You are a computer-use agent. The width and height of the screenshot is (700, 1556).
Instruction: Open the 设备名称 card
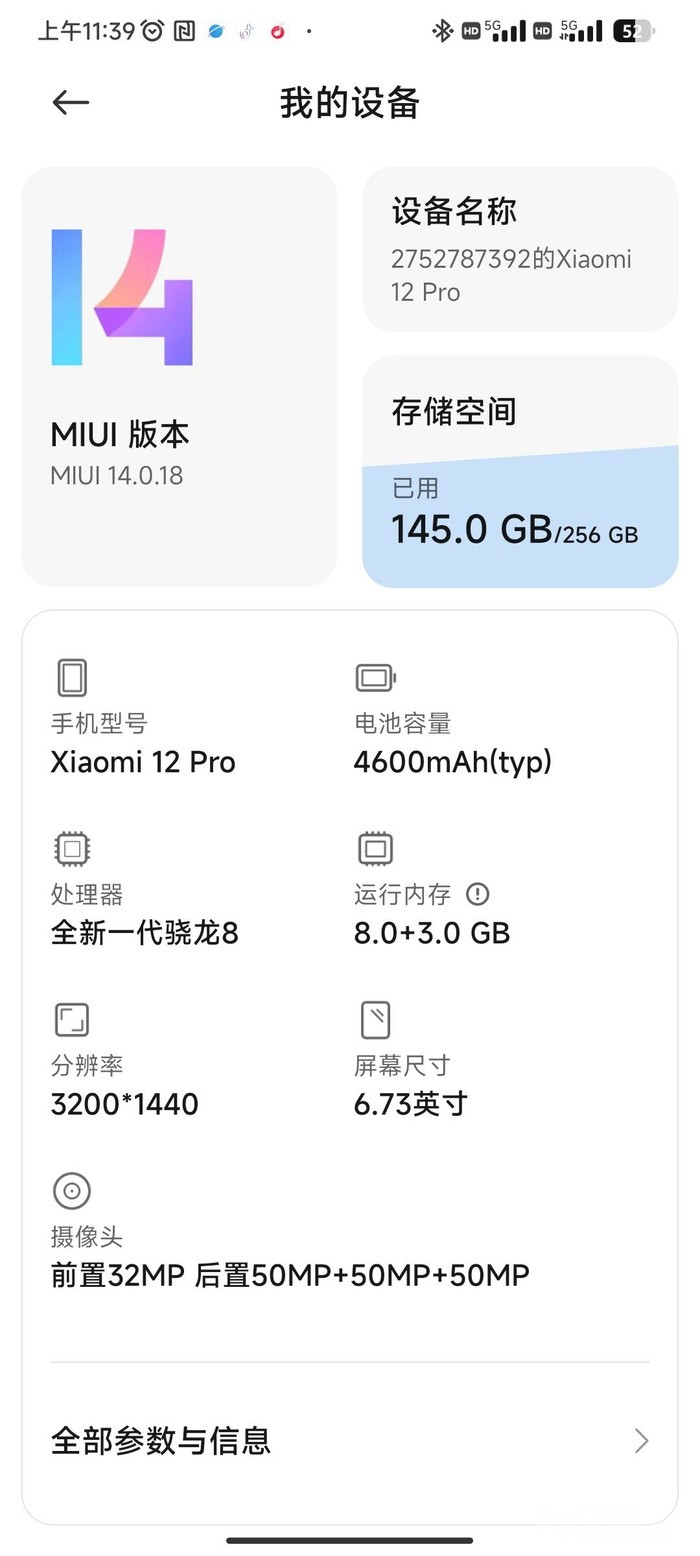pyautogui.click(x=520, y=249)
